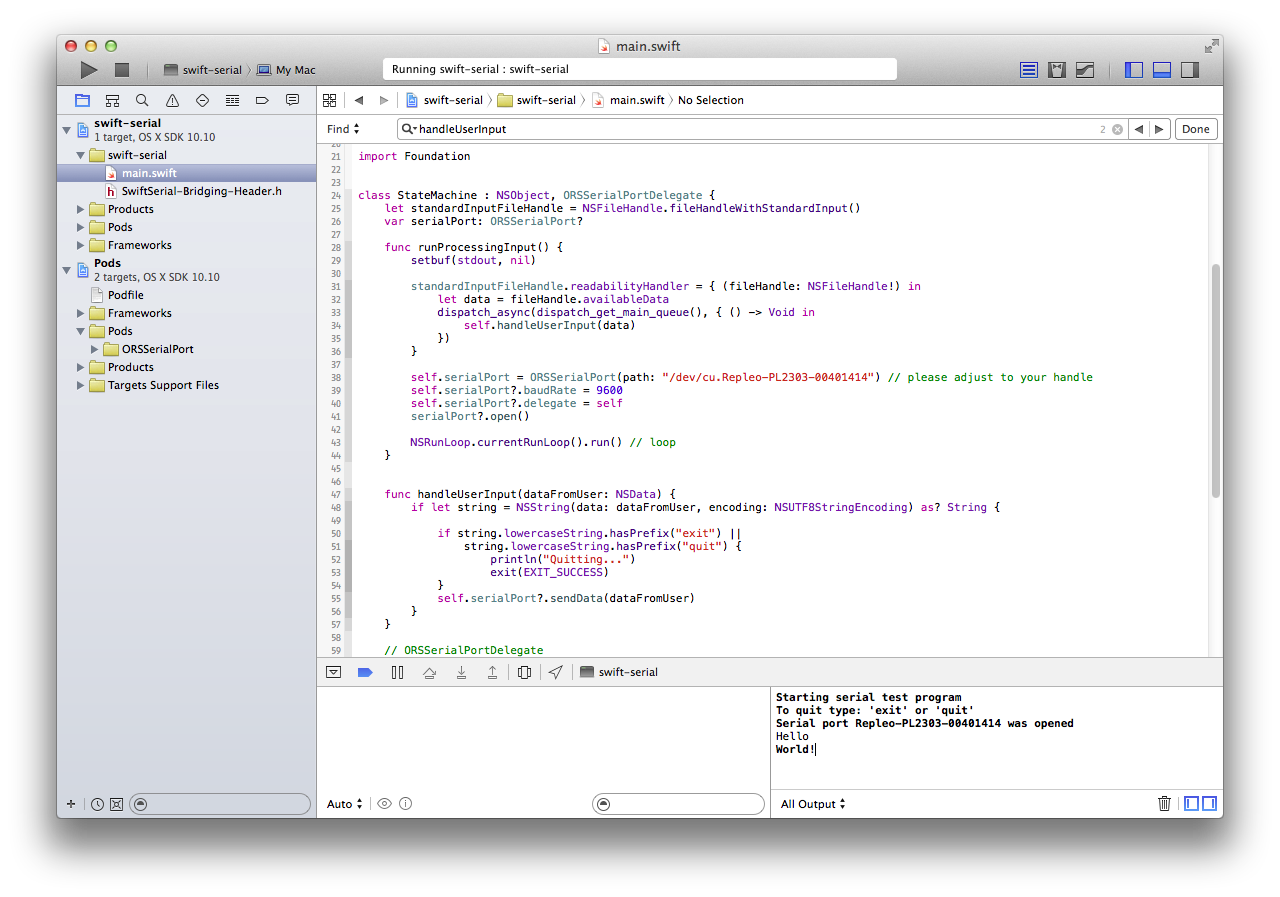Click the variable info icon
The height and width of the screenshot is (897, 1280).
pos(406,804)
